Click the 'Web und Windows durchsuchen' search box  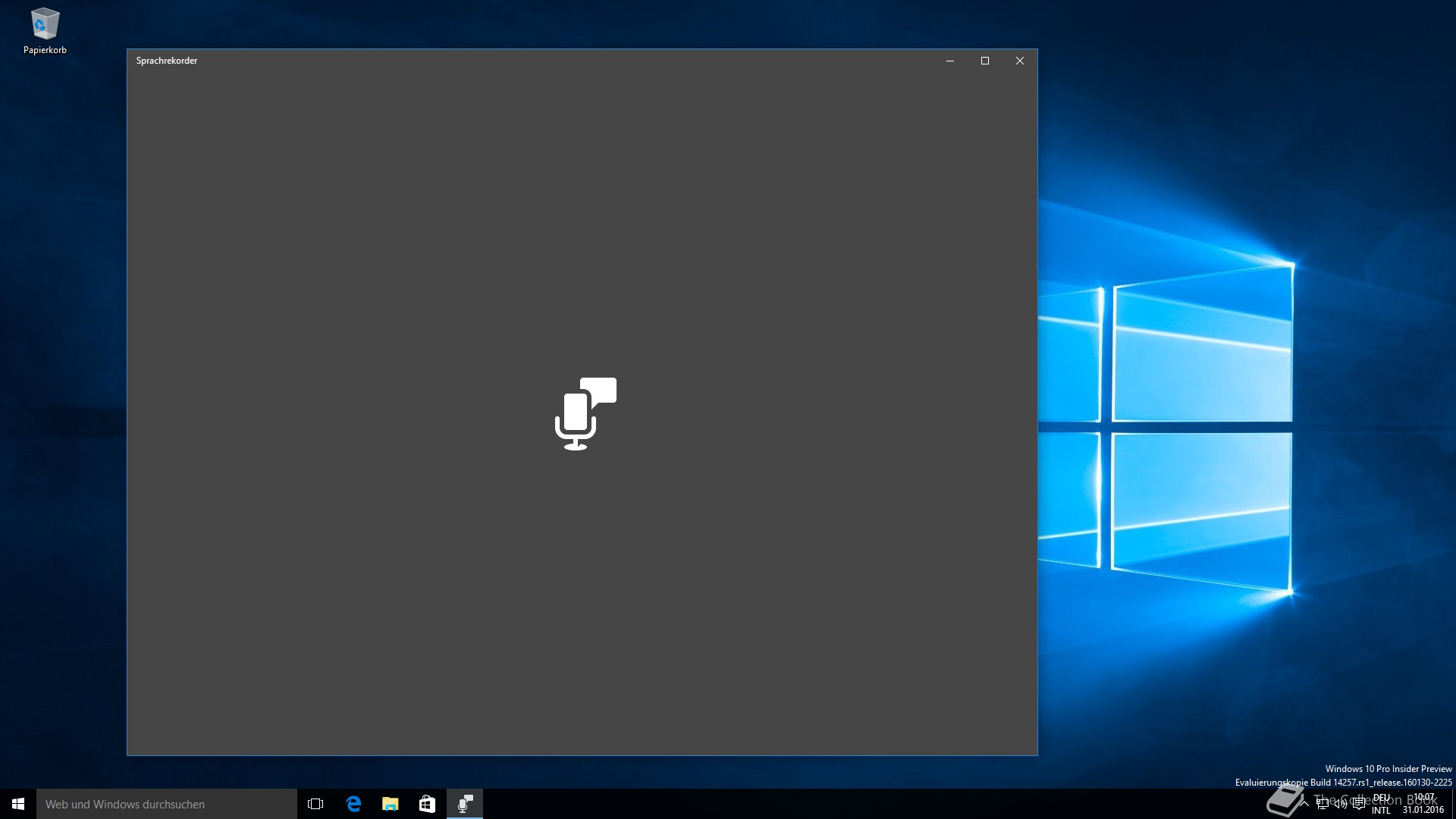point(167,804)
